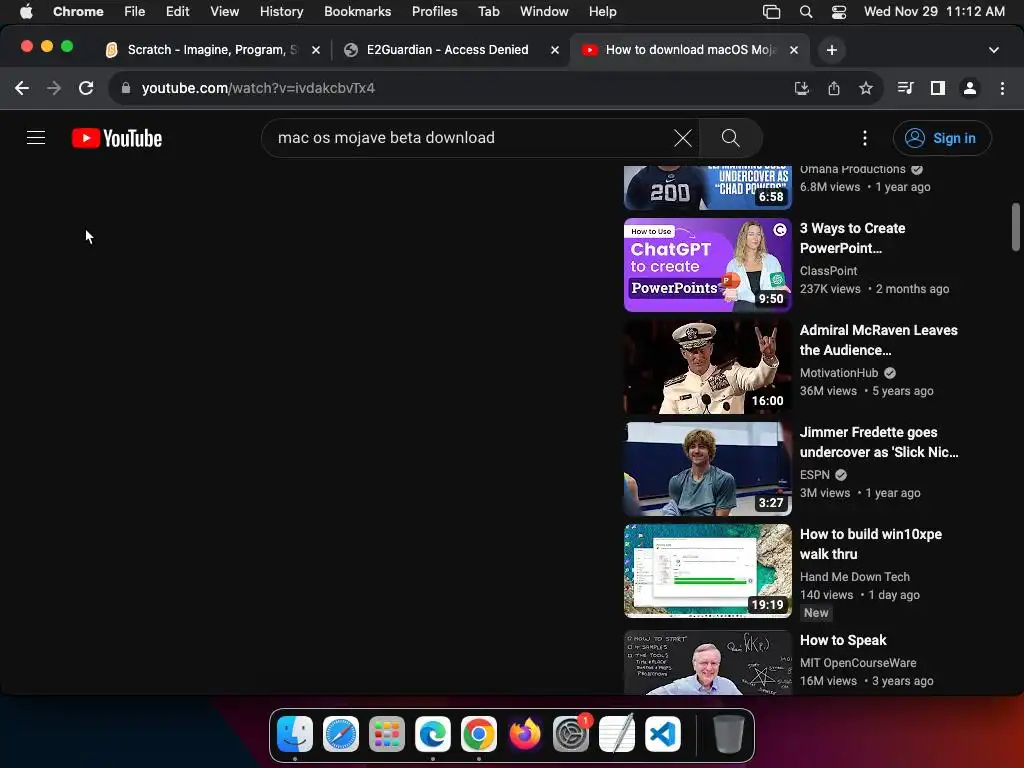
Task: Click the URL address bar
Action: [457, 88]
